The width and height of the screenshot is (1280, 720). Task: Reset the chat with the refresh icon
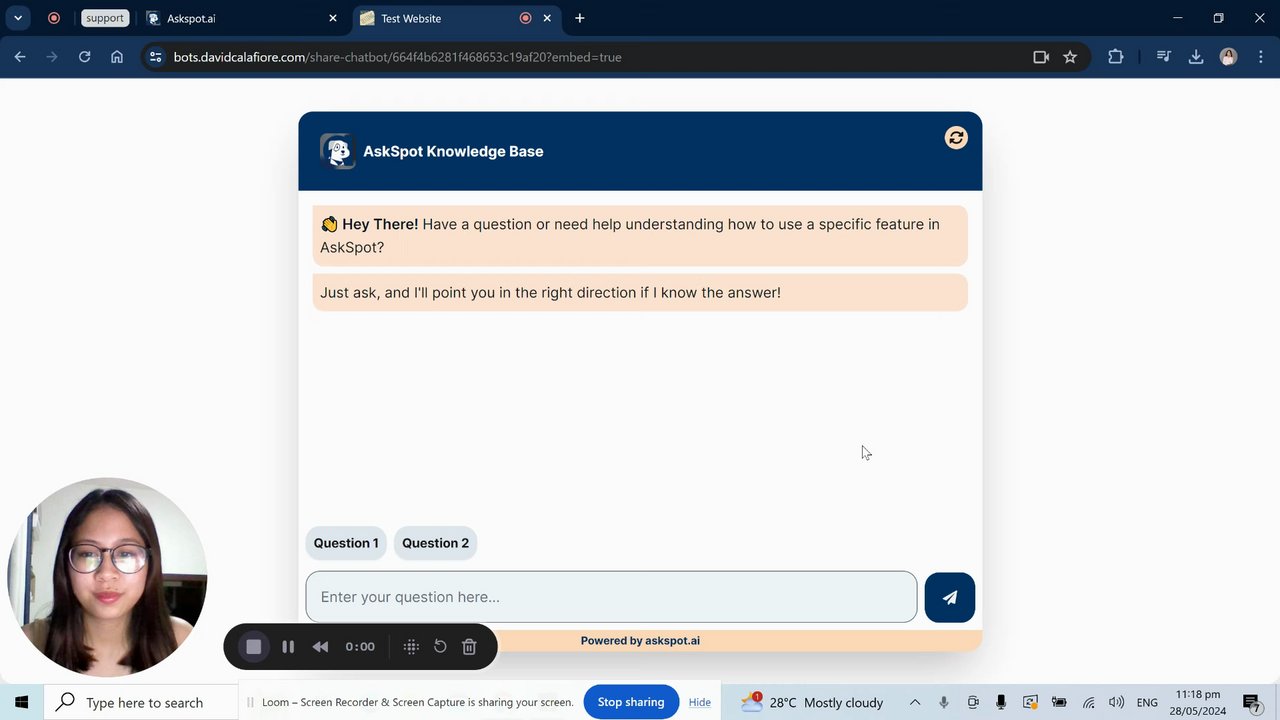coord(956,138)
